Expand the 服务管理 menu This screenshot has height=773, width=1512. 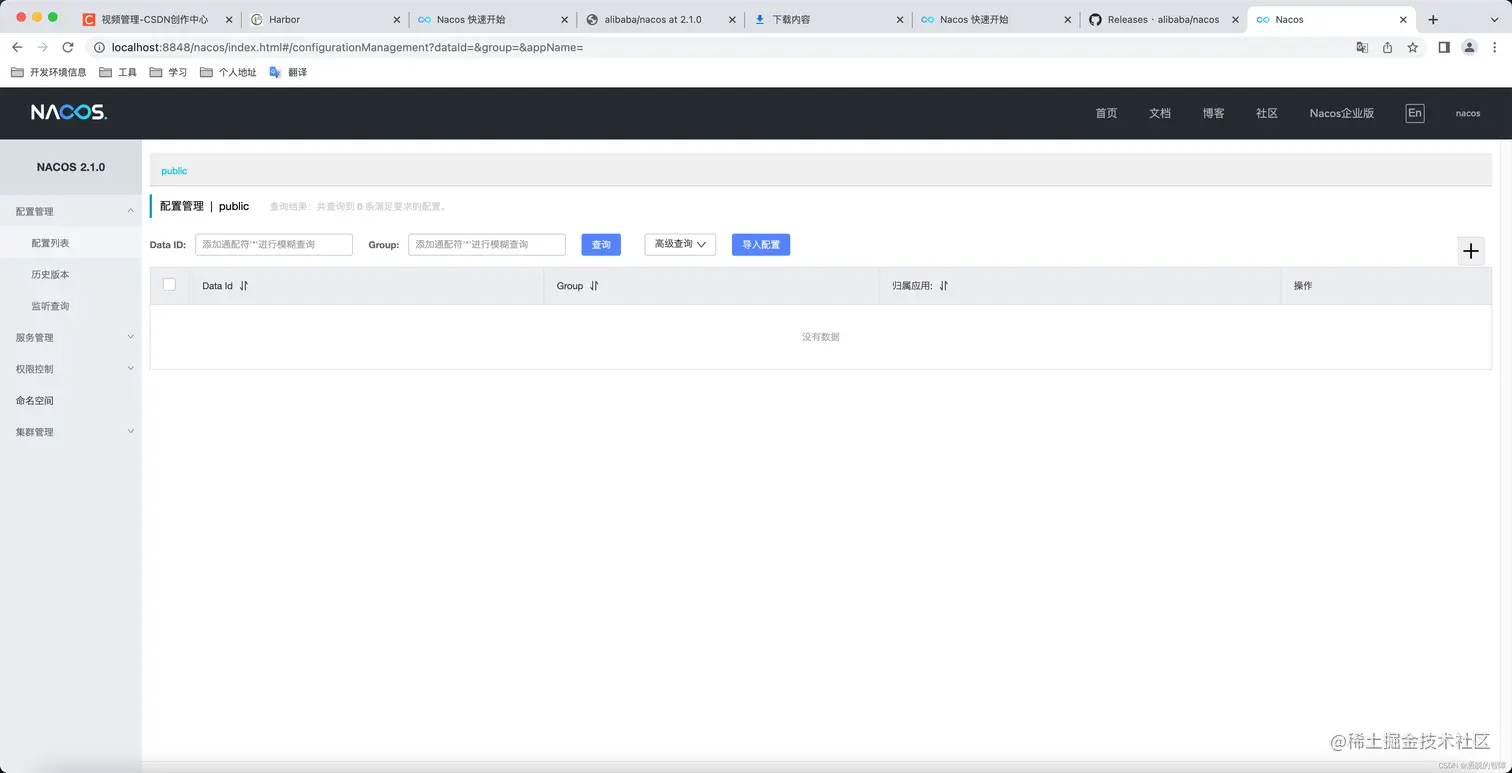[70, 337]
